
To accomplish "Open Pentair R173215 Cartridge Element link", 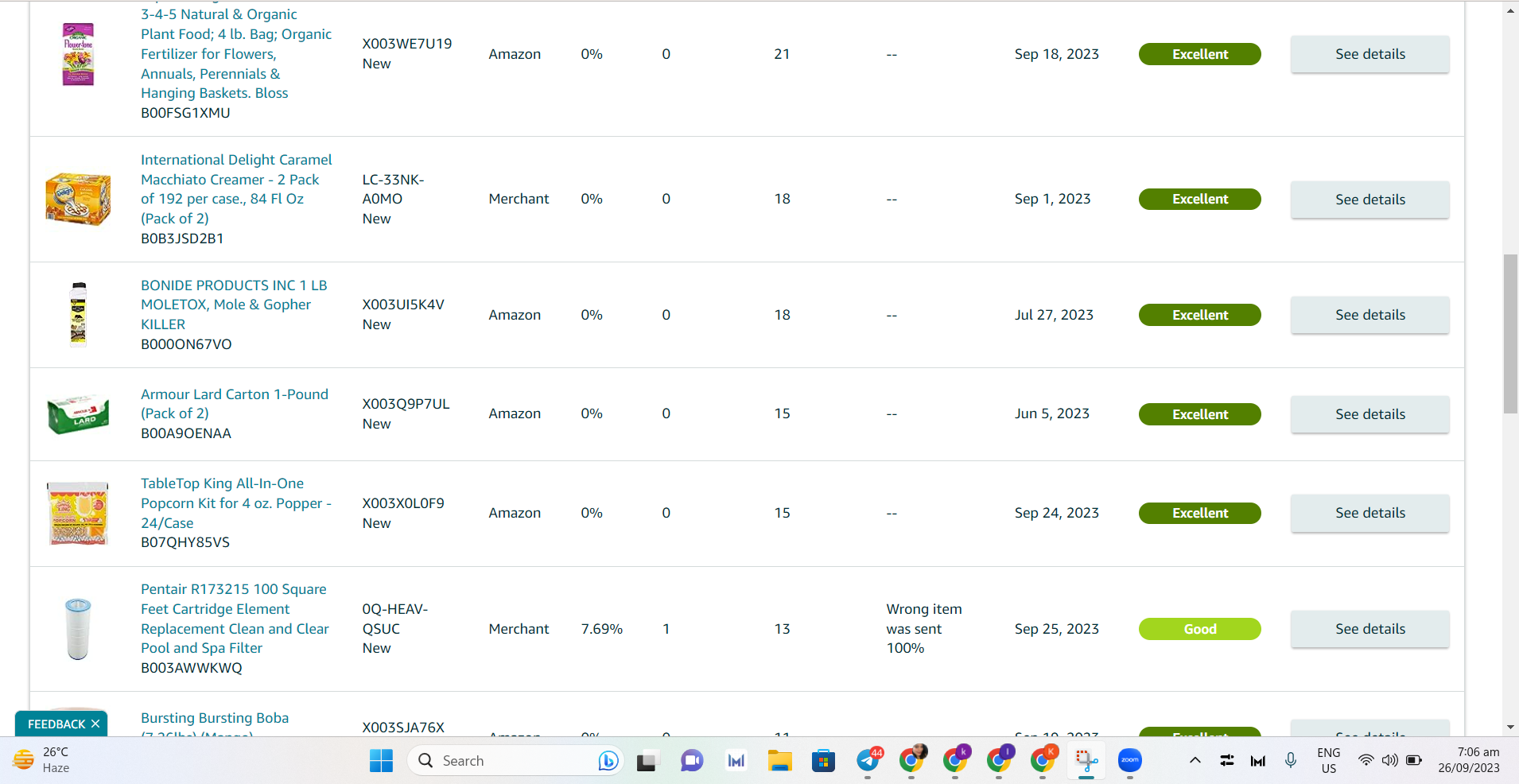I will point(235,619).
